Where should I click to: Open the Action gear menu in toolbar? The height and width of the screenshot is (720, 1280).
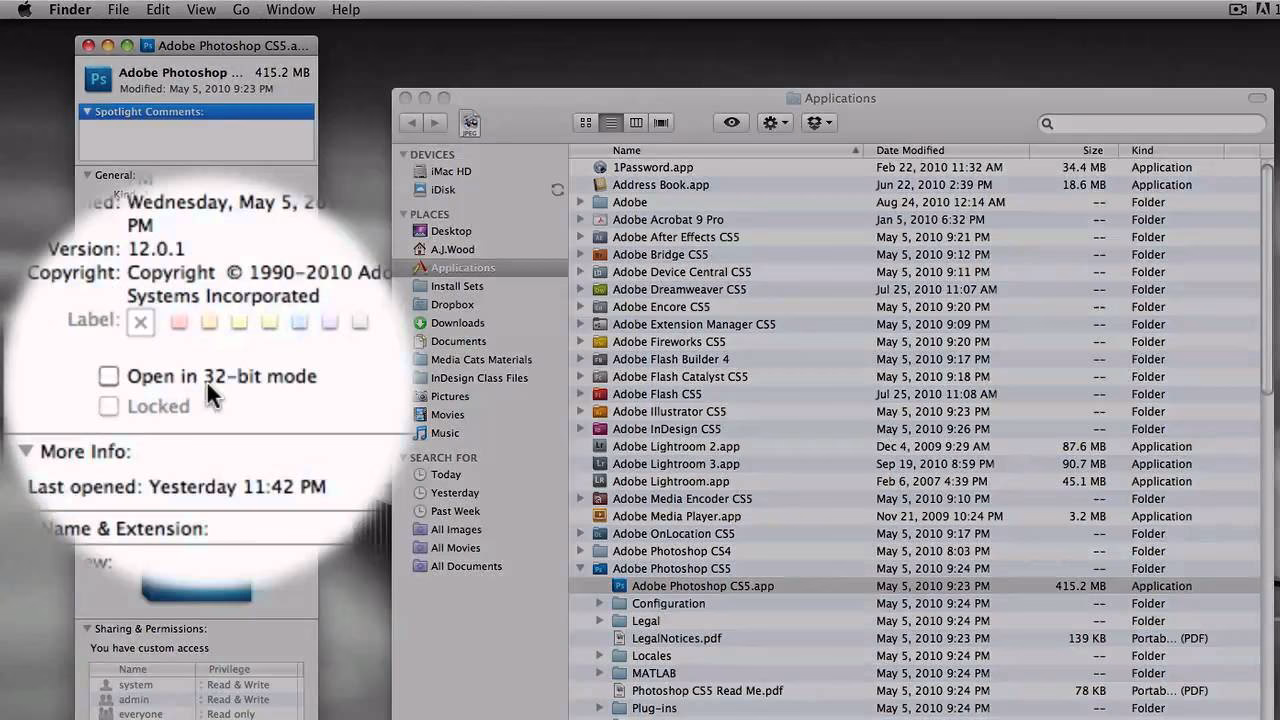pyautogui.click(x=775, y=123)
